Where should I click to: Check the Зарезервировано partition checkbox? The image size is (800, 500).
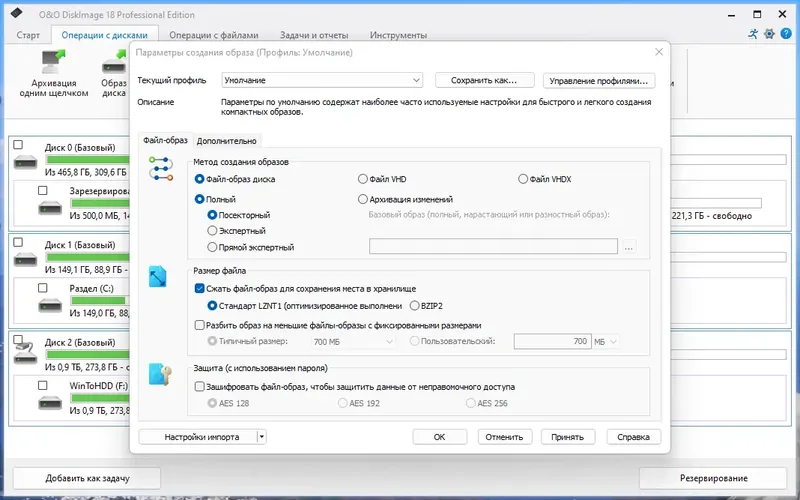pos(42,190)
